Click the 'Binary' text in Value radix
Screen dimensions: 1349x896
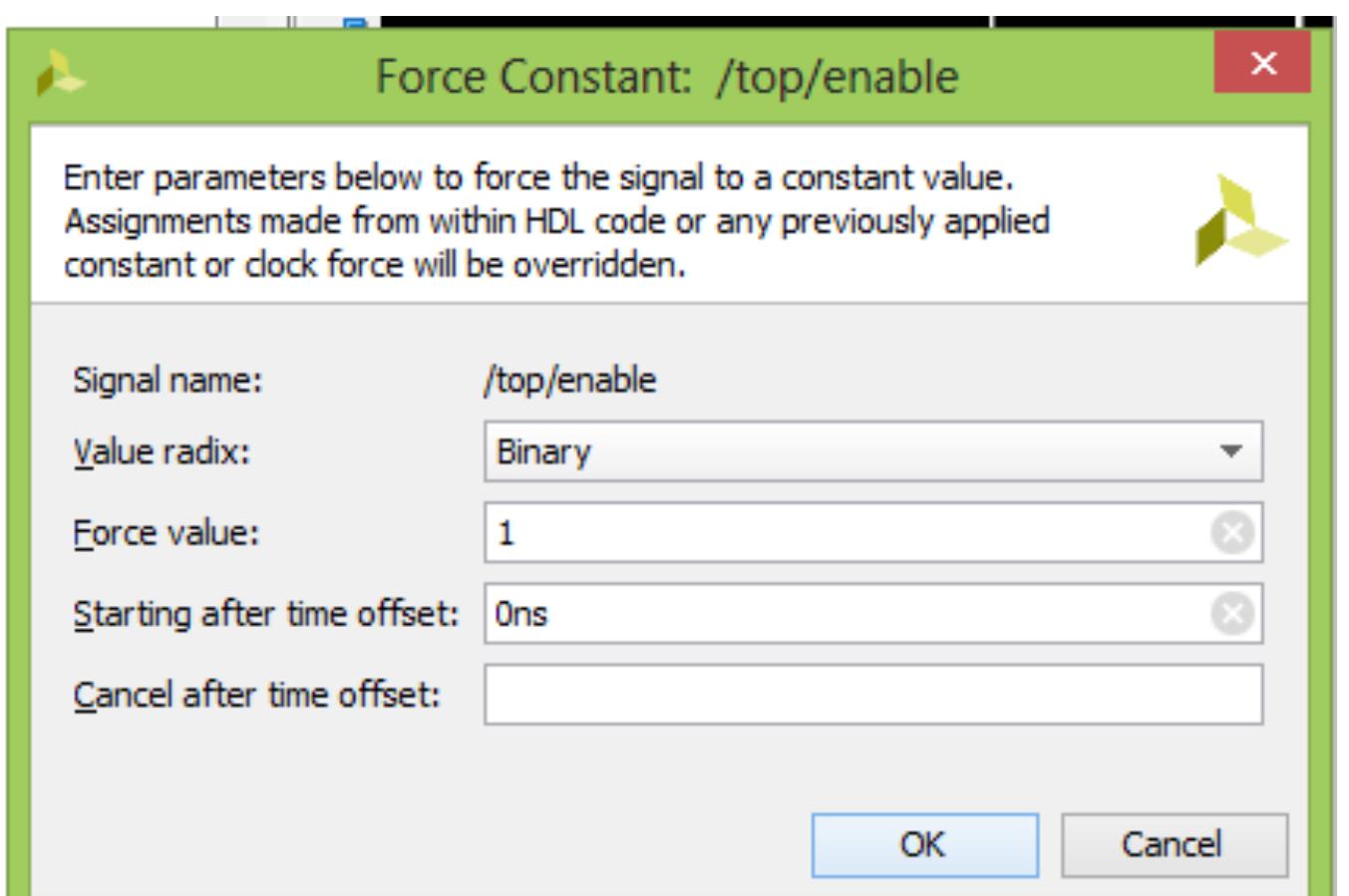[543, 452]
